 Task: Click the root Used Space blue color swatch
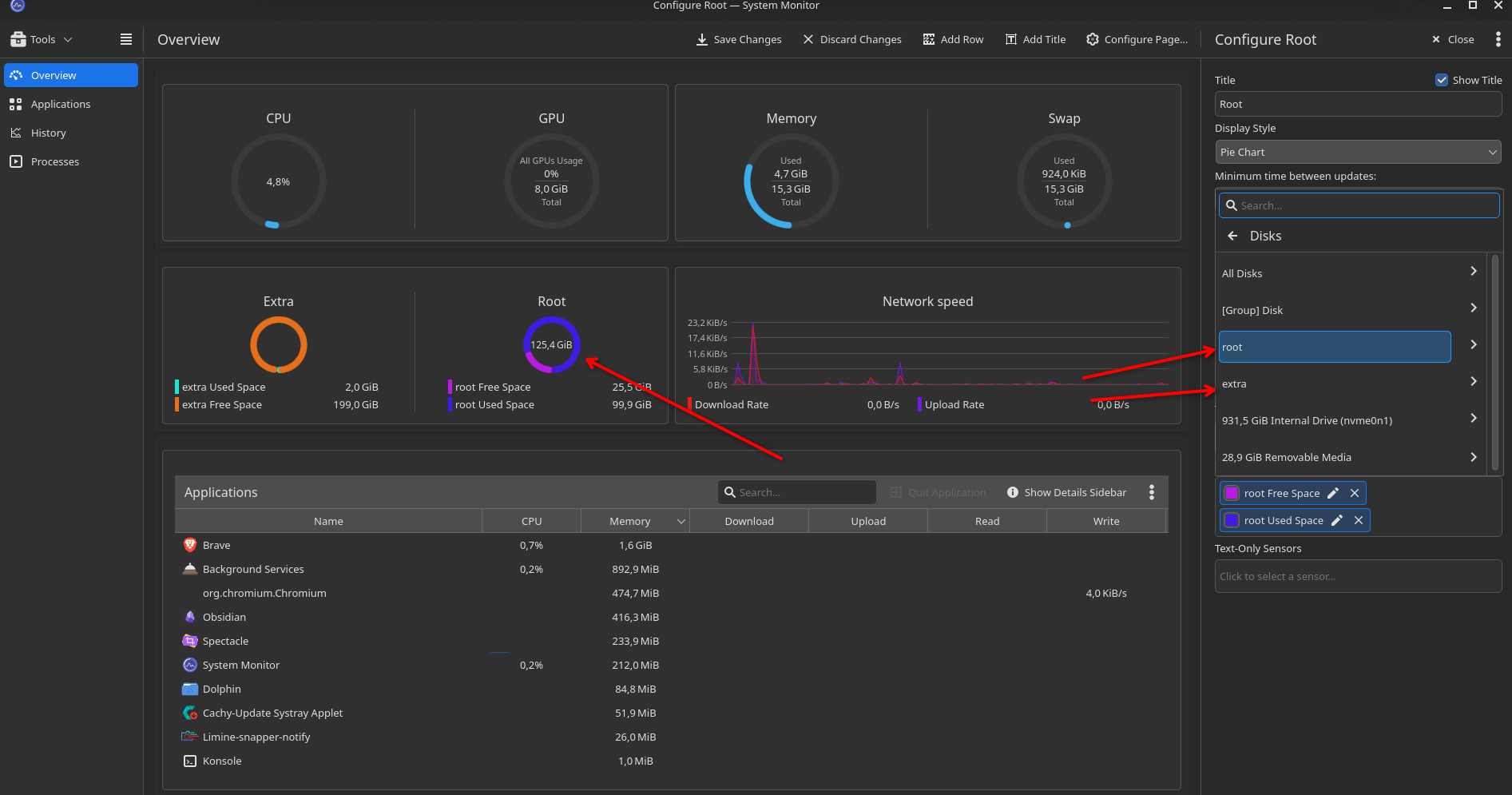pos(1232,520)
